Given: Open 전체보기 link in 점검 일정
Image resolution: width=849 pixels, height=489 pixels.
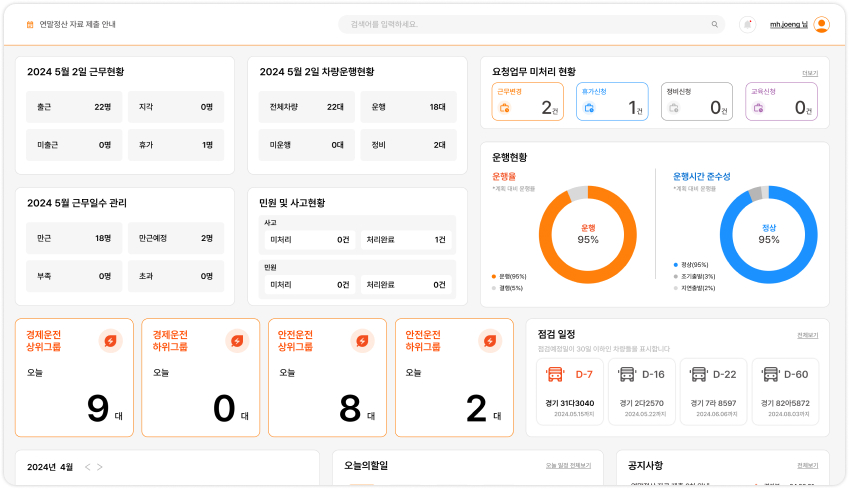Looking at the screenshot, I should point(807,335).
